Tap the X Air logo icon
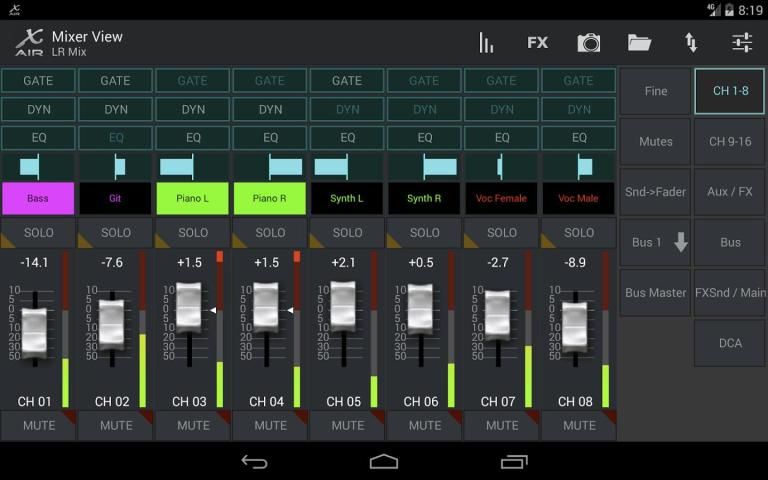This screenshot has height=480, width=768. (x=28, y=42)
